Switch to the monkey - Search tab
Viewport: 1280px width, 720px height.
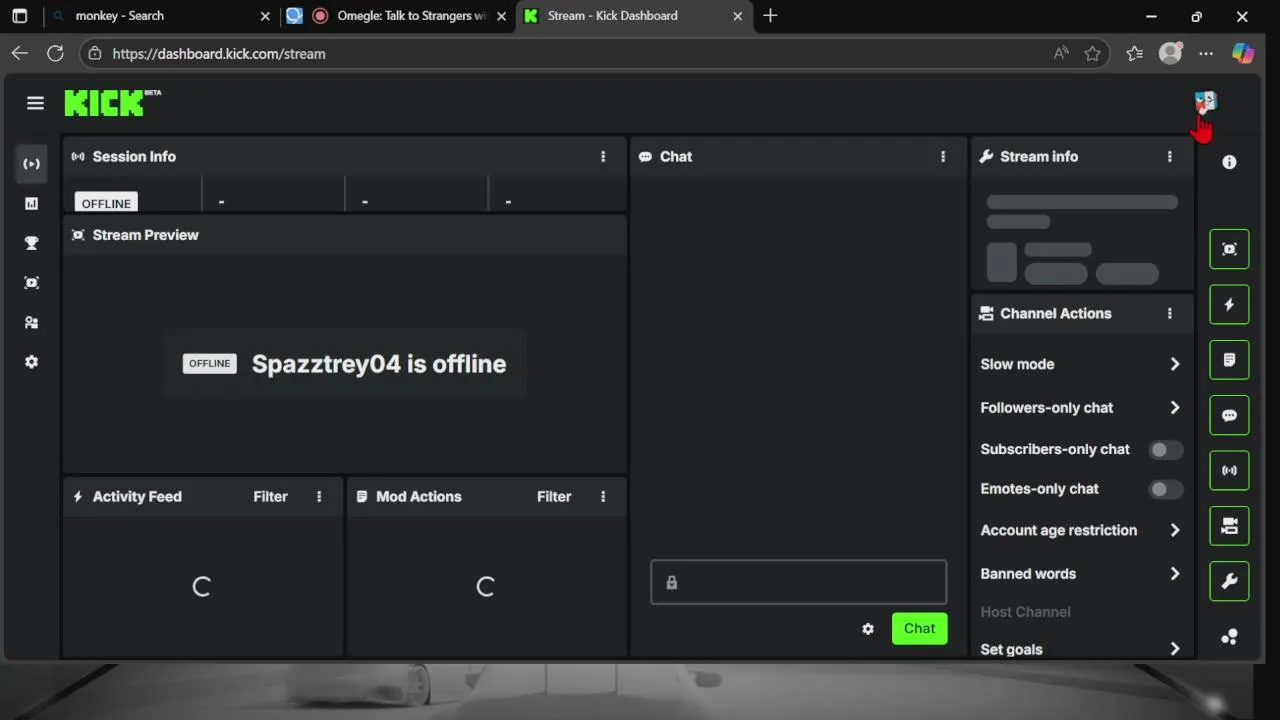pyautogui.click(x=160, y=16)
